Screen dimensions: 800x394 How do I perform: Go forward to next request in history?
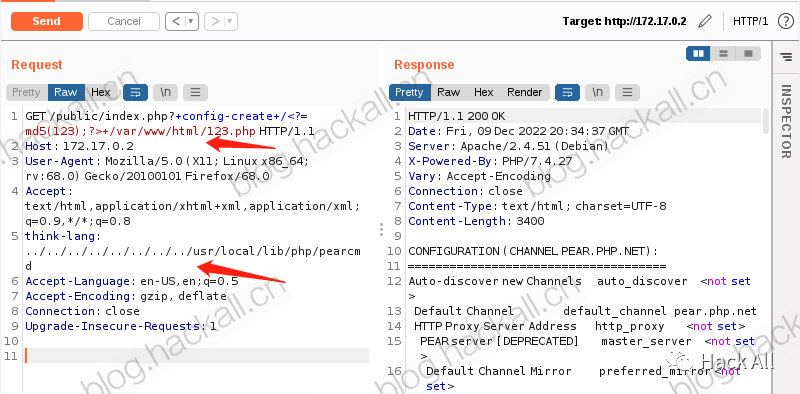[x=215, y=21]
